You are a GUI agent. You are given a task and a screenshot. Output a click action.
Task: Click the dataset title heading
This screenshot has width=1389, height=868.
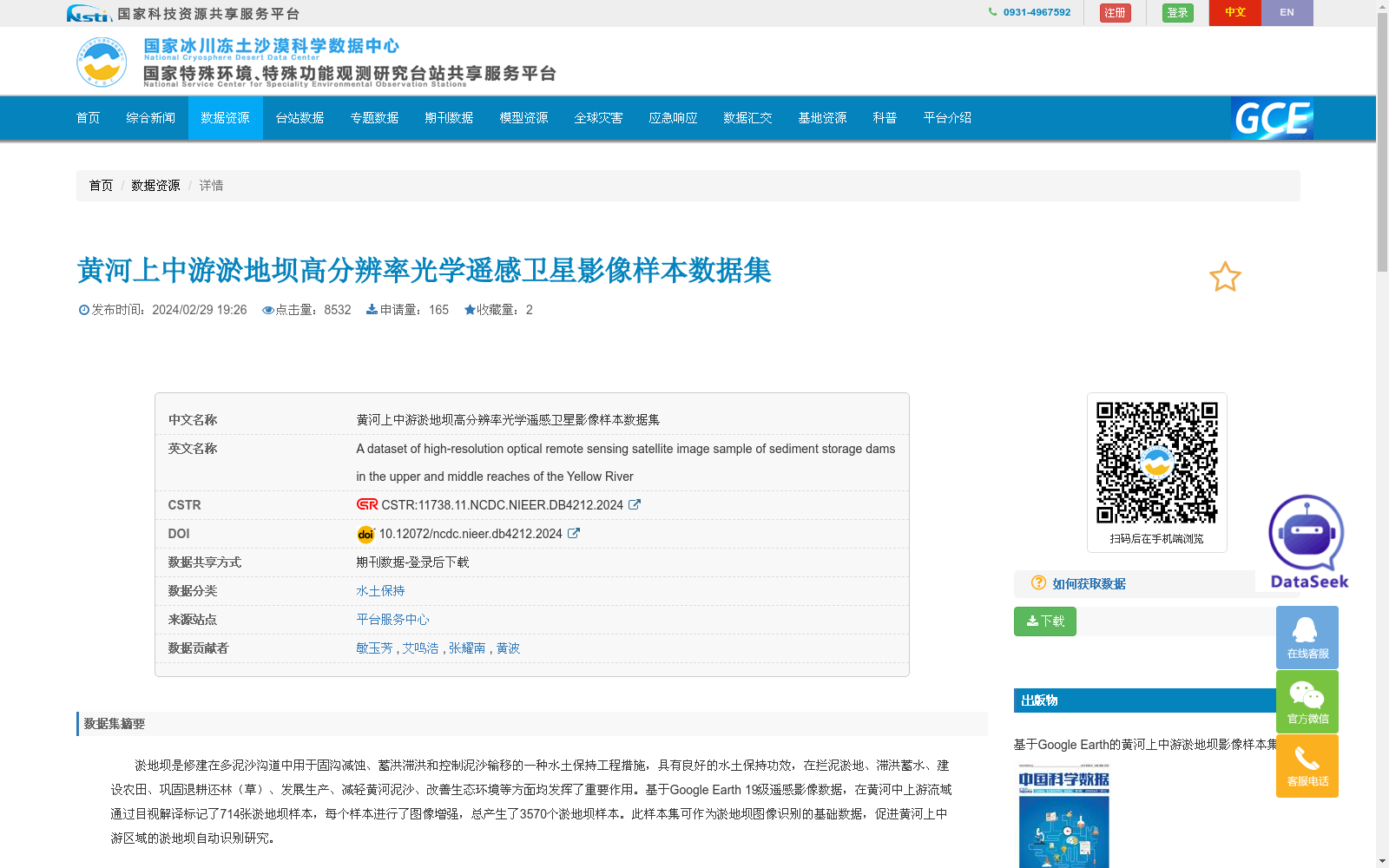425,271
